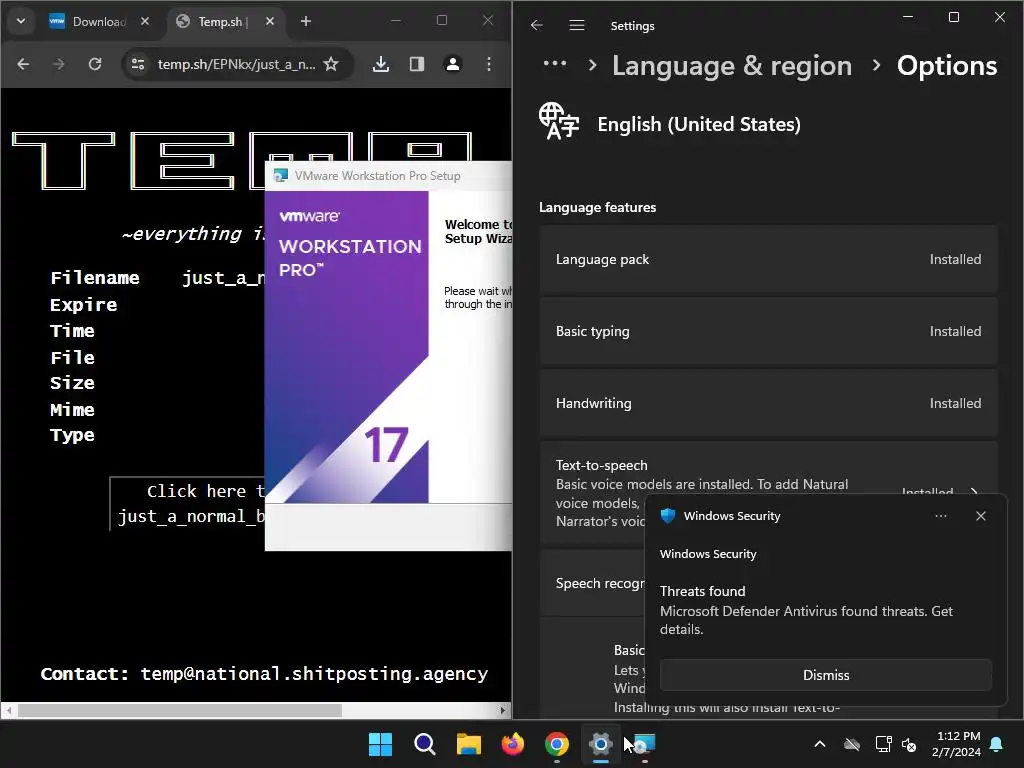Switch to Settings app on taskbar

click(600, 744)
